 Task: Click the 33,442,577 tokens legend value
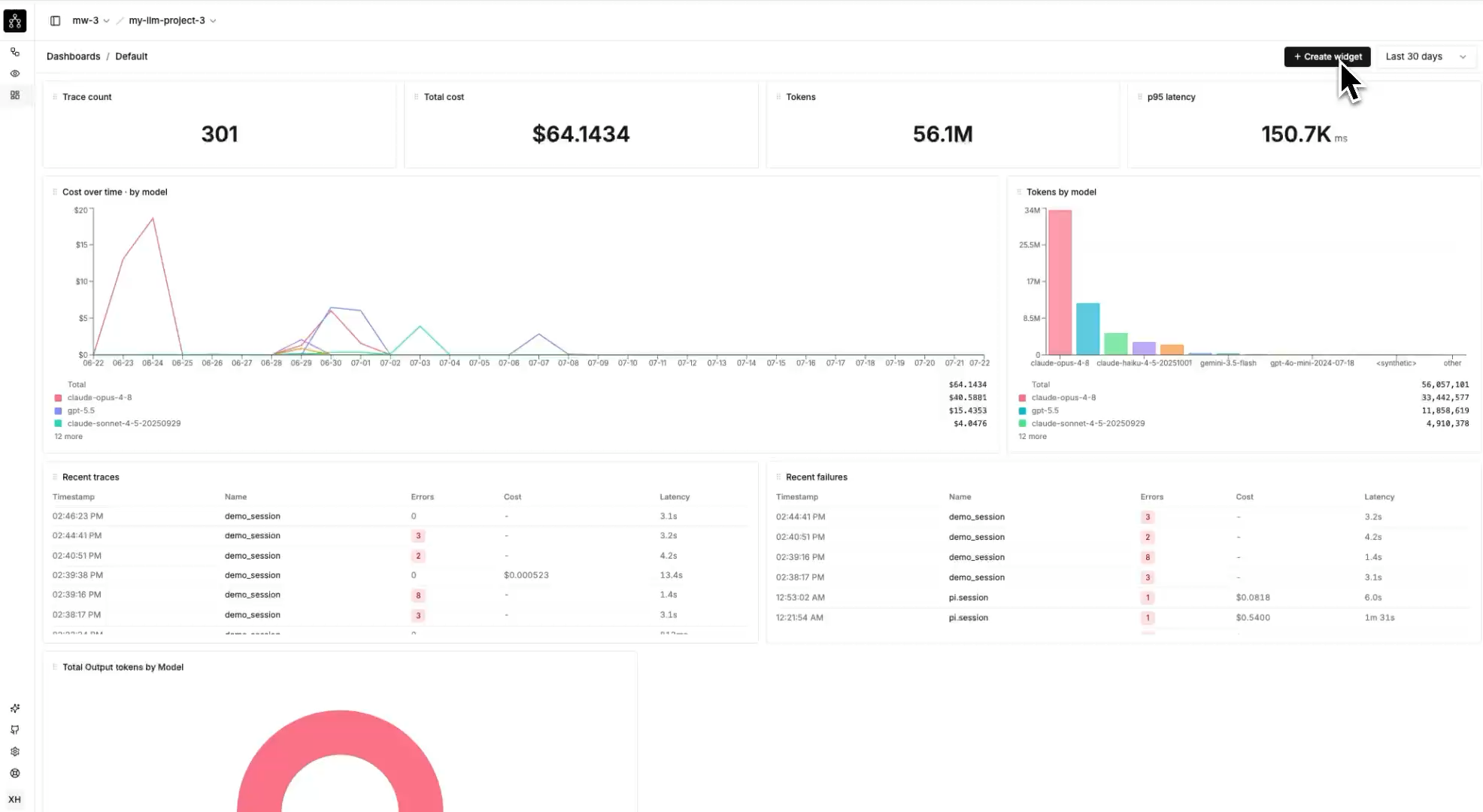(1445, 398)
